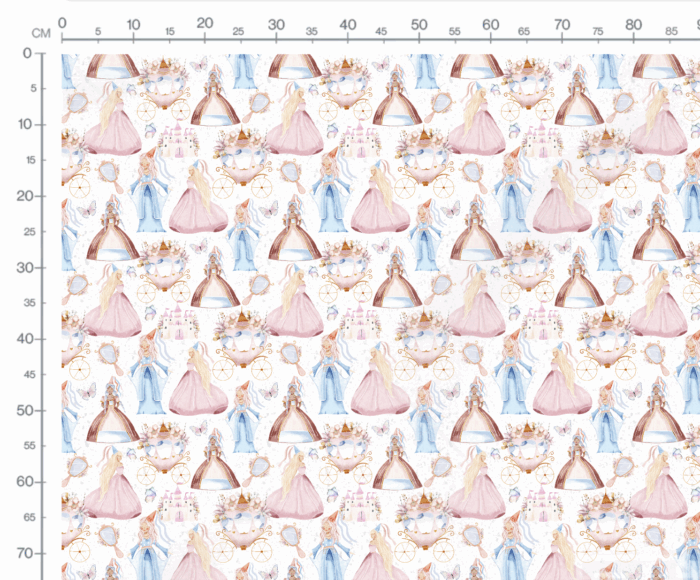The width and height of the screenshot is (700, 580).
Task: Click the 10 mark on the vertical ruler
Action: 25,124
